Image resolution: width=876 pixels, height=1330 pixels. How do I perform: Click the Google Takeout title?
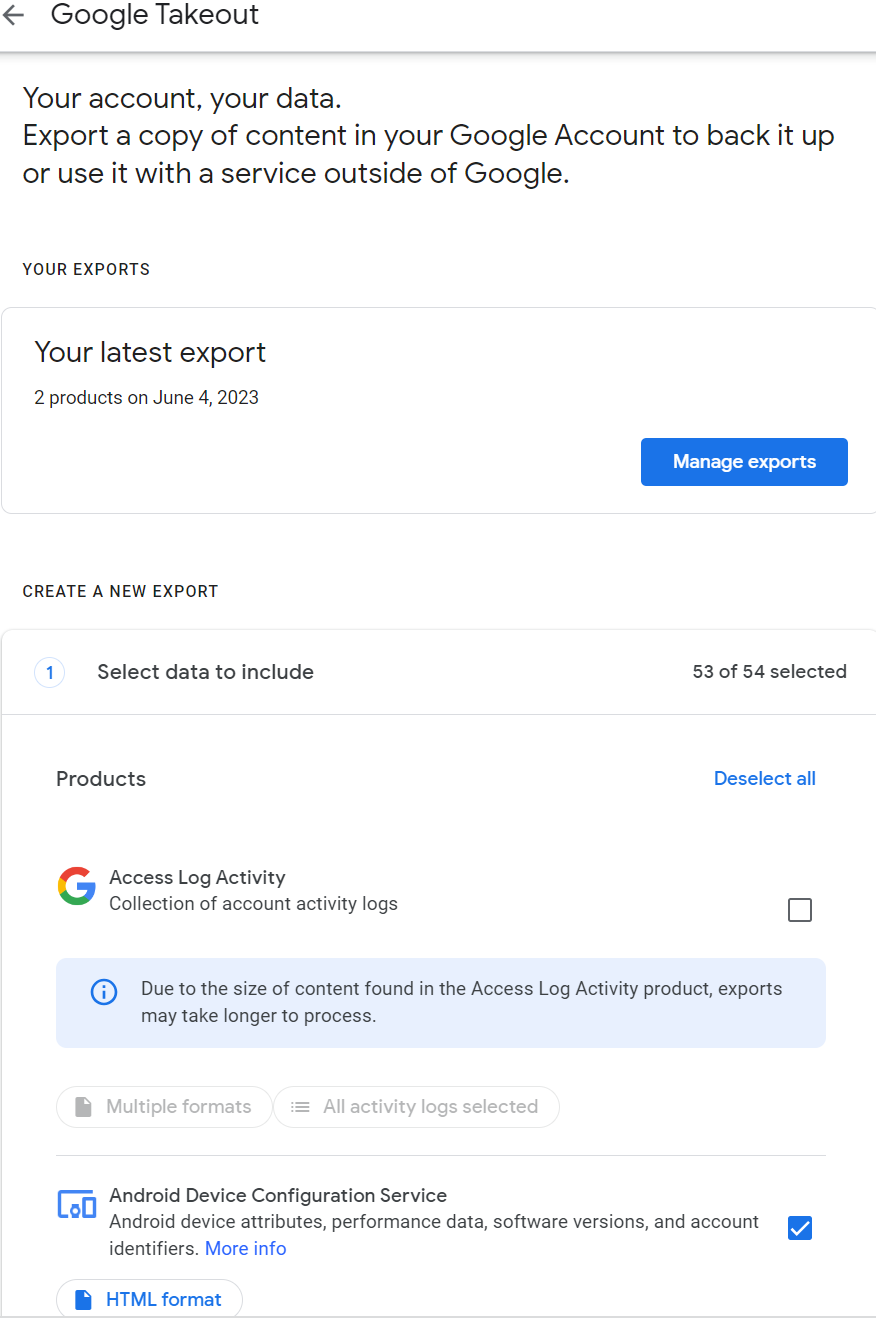coord(155,15)
